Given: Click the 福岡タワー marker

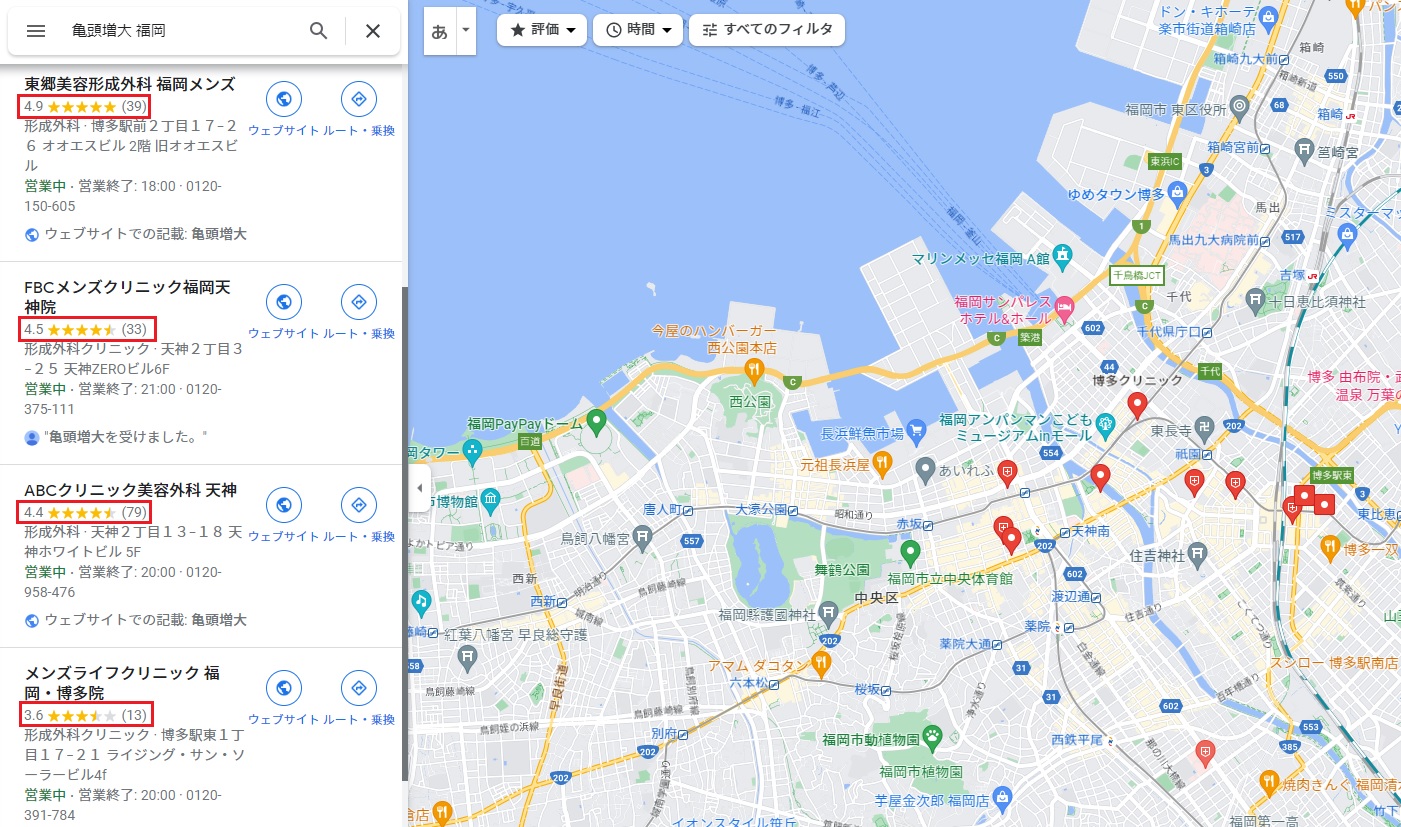Looking at the screenshot, I should click(474, 452).
